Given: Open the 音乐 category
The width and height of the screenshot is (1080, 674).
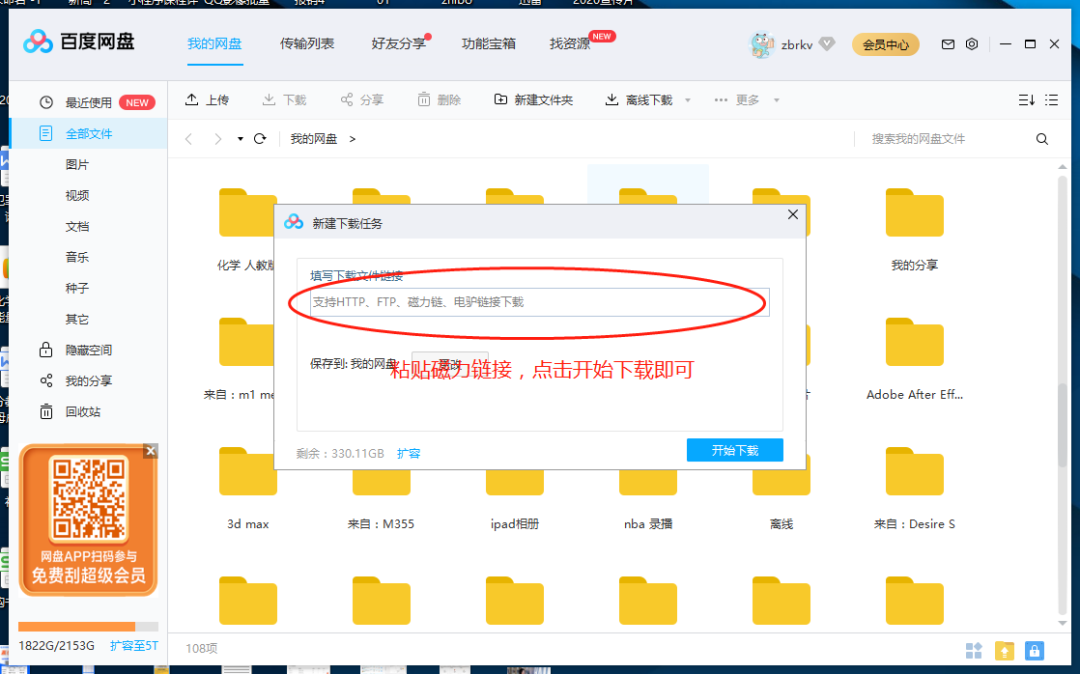Looking at the screenshot, I should pos(77,257).
